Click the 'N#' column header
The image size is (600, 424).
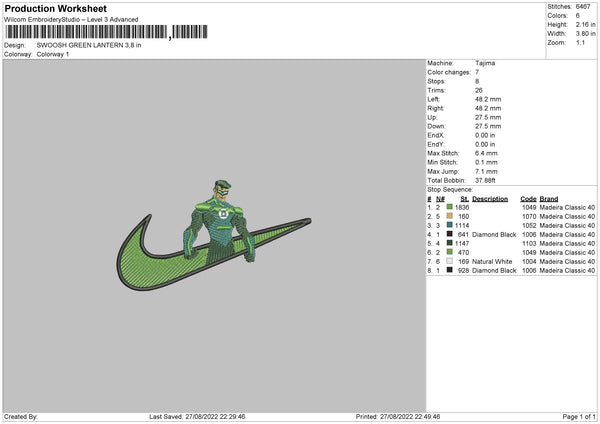pos(440,199)
